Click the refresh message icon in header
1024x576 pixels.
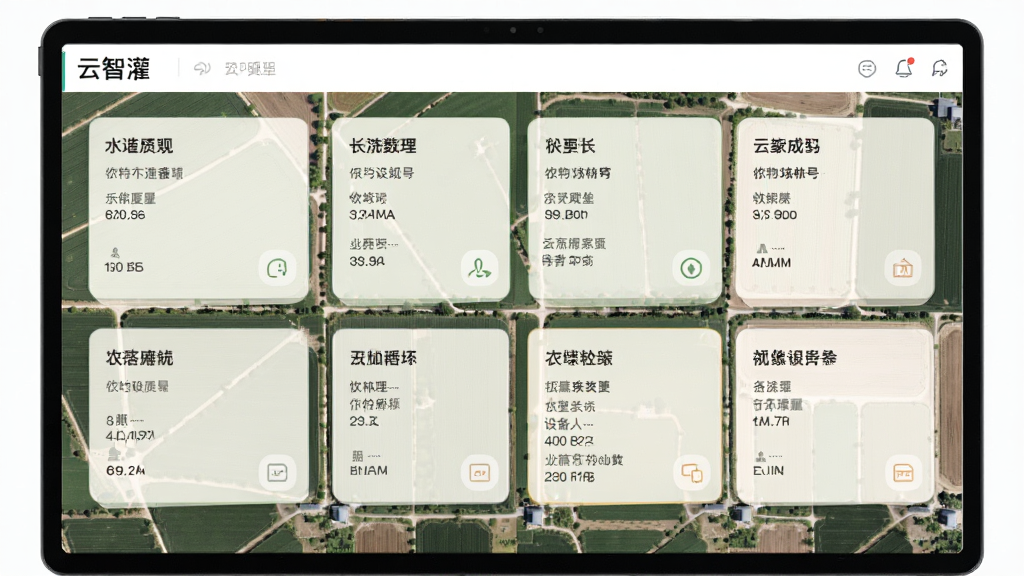(939, 68)
